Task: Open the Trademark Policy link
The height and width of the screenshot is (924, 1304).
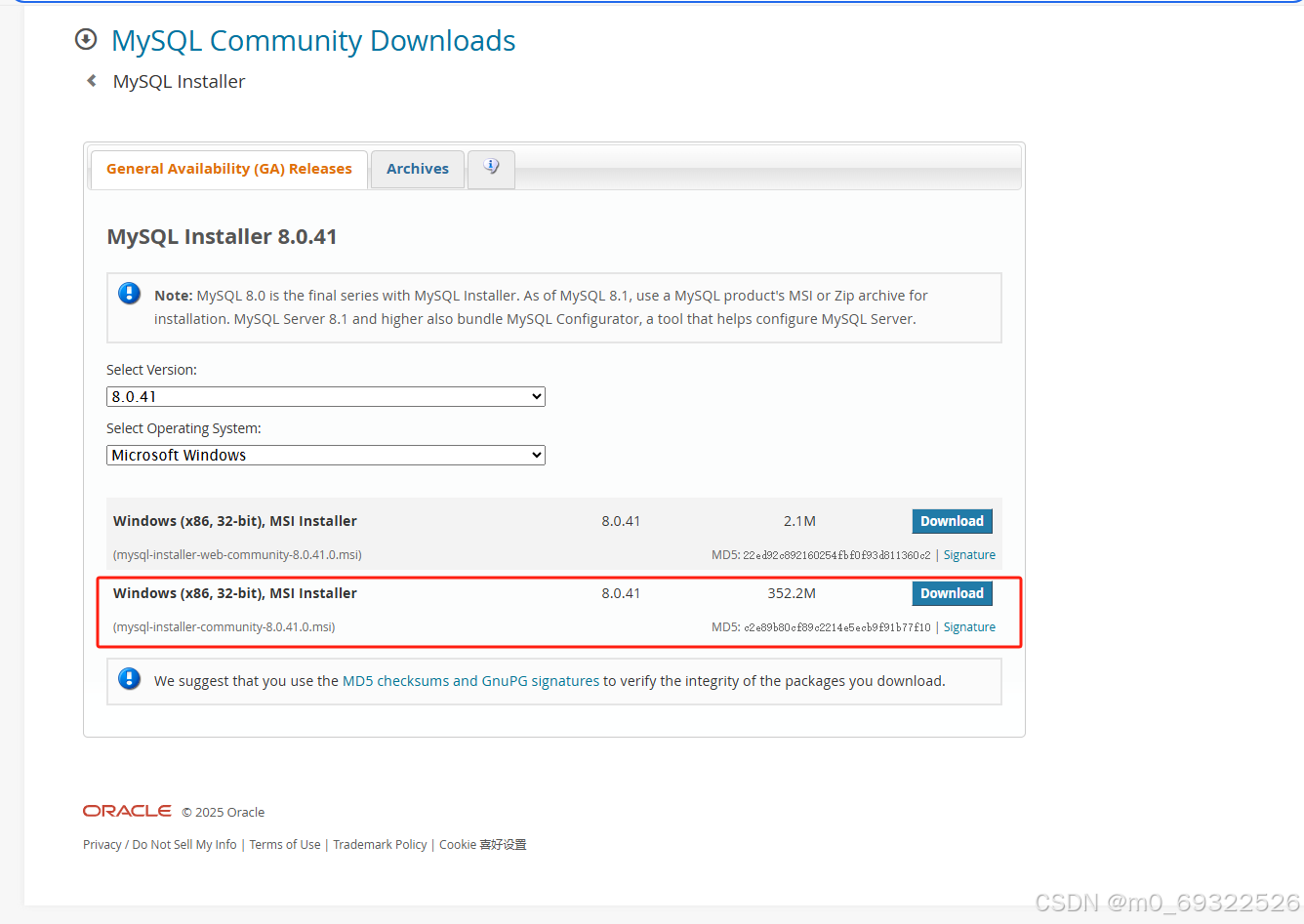Action: point(380,845)
